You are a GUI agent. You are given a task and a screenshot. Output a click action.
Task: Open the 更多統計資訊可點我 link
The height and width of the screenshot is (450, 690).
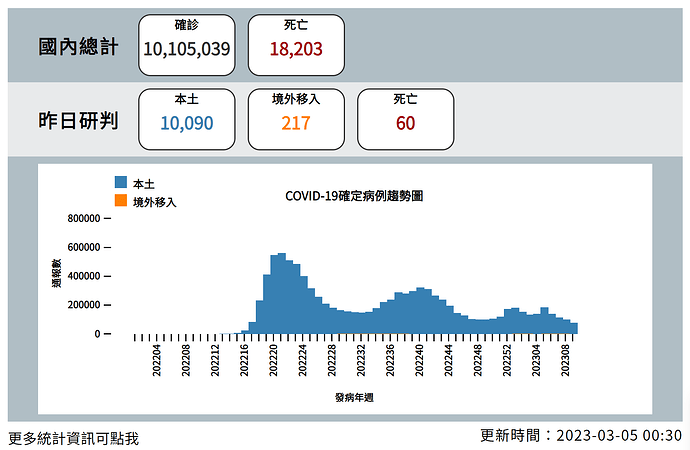73,438
